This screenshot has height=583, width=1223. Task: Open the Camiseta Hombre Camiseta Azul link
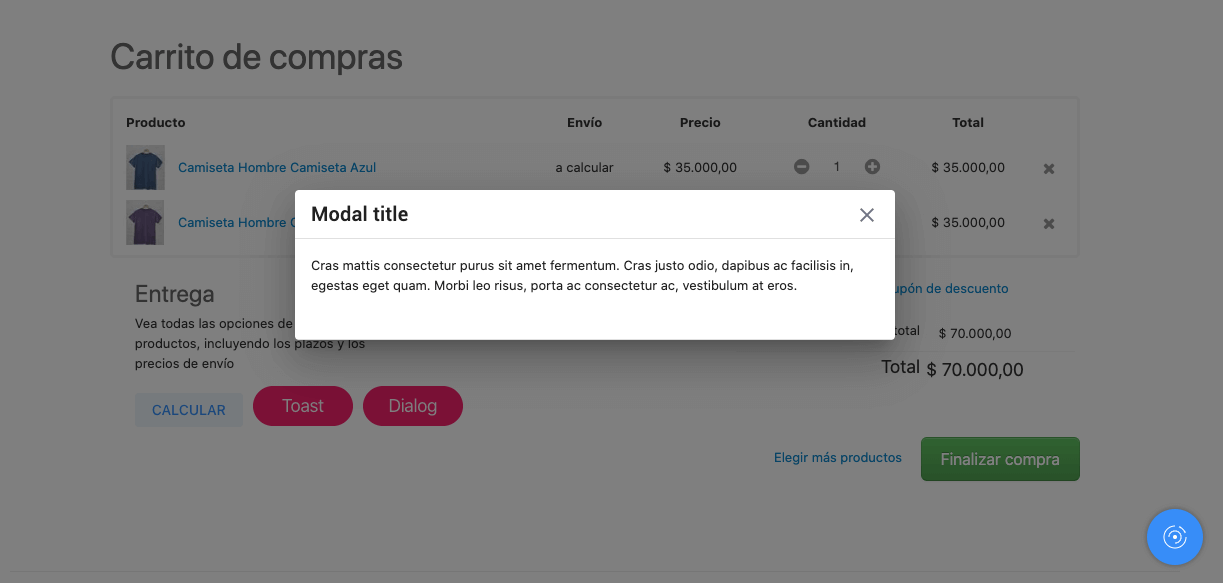click(x=277, y=168)
